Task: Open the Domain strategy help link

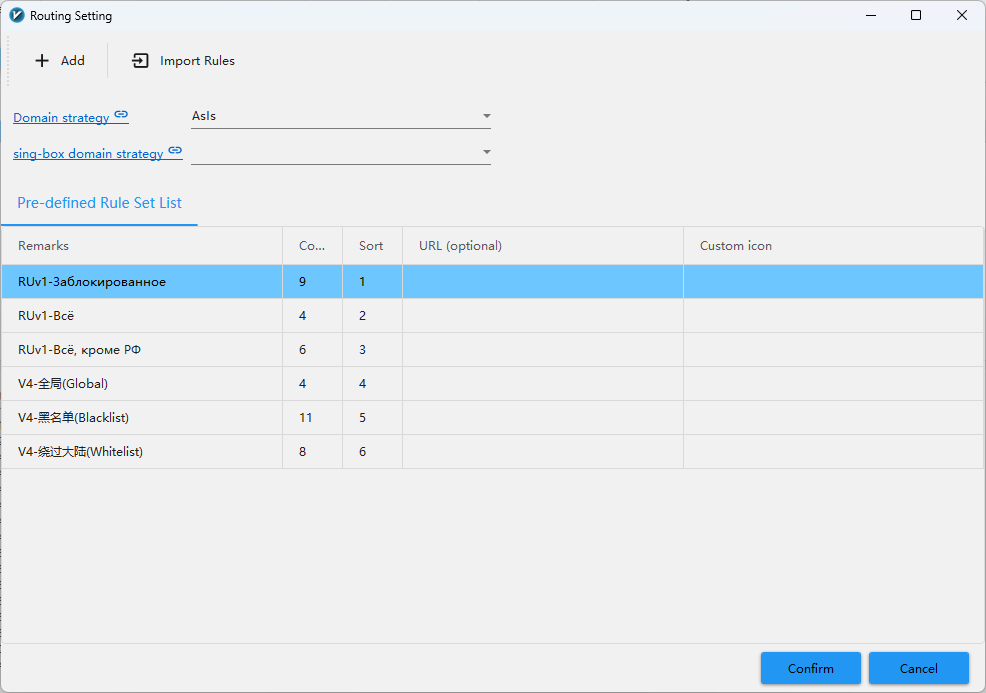Action: [61, 118]
